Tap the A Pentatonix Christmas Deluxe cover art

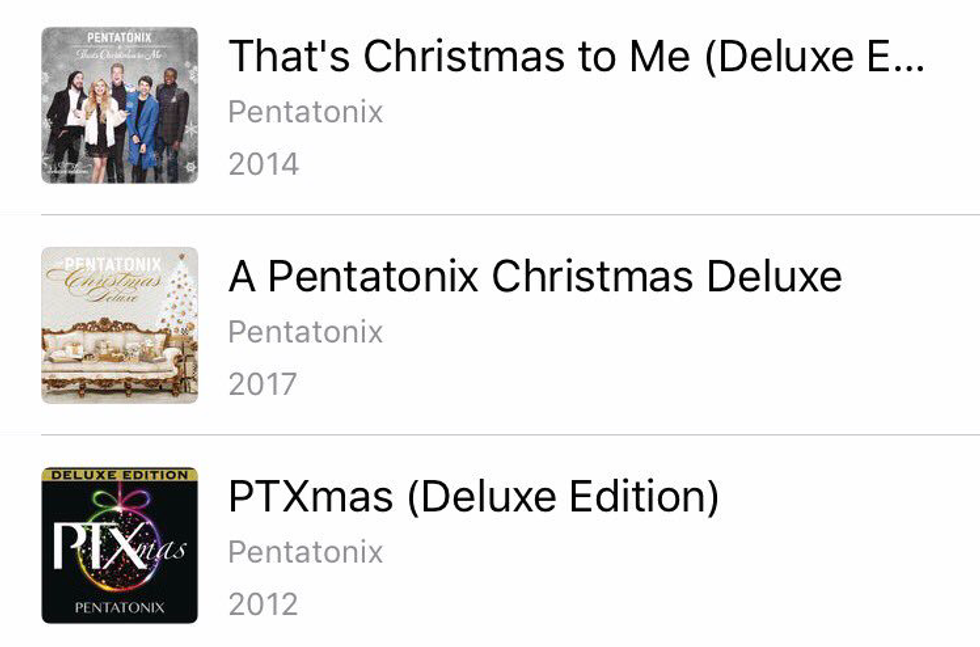tap(119, 325)
